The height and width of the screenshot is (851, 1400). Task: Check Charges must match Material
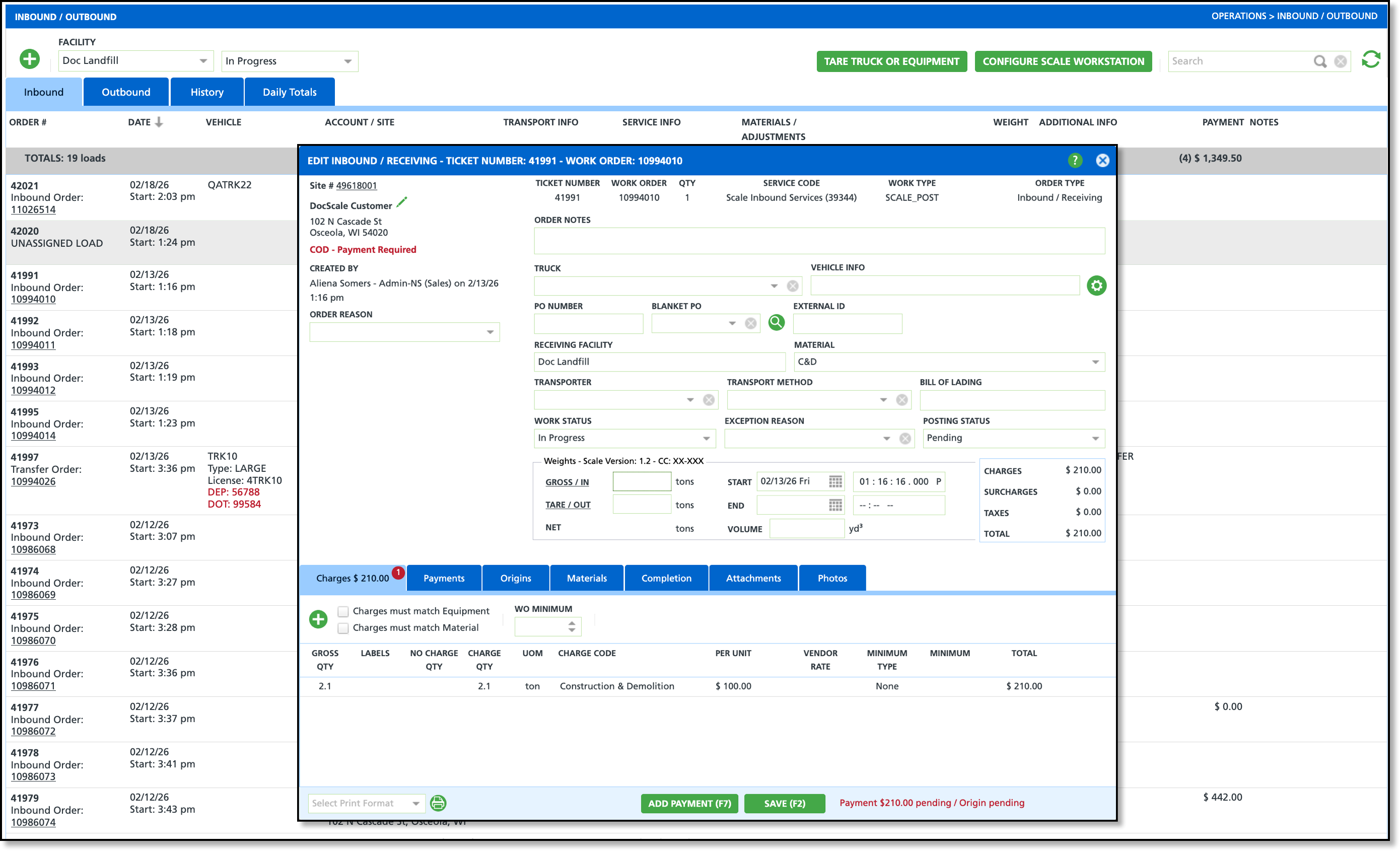coord(343,628)
